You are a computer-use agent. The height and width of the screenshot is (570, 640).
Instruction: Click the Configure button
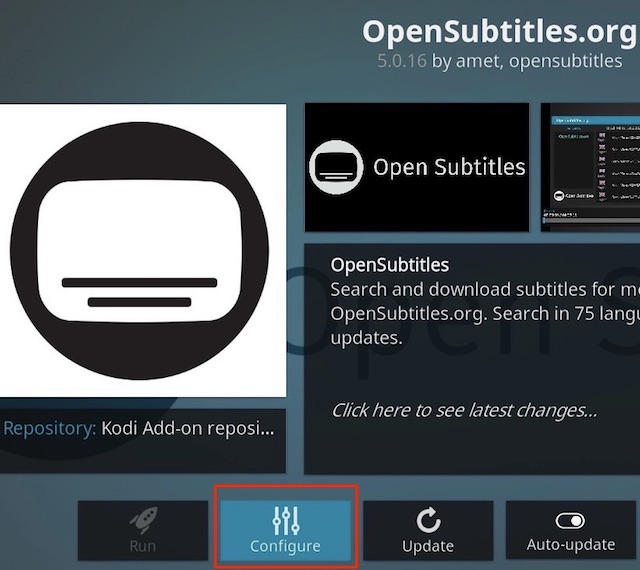pyautogui.click(x=285, y=531)
